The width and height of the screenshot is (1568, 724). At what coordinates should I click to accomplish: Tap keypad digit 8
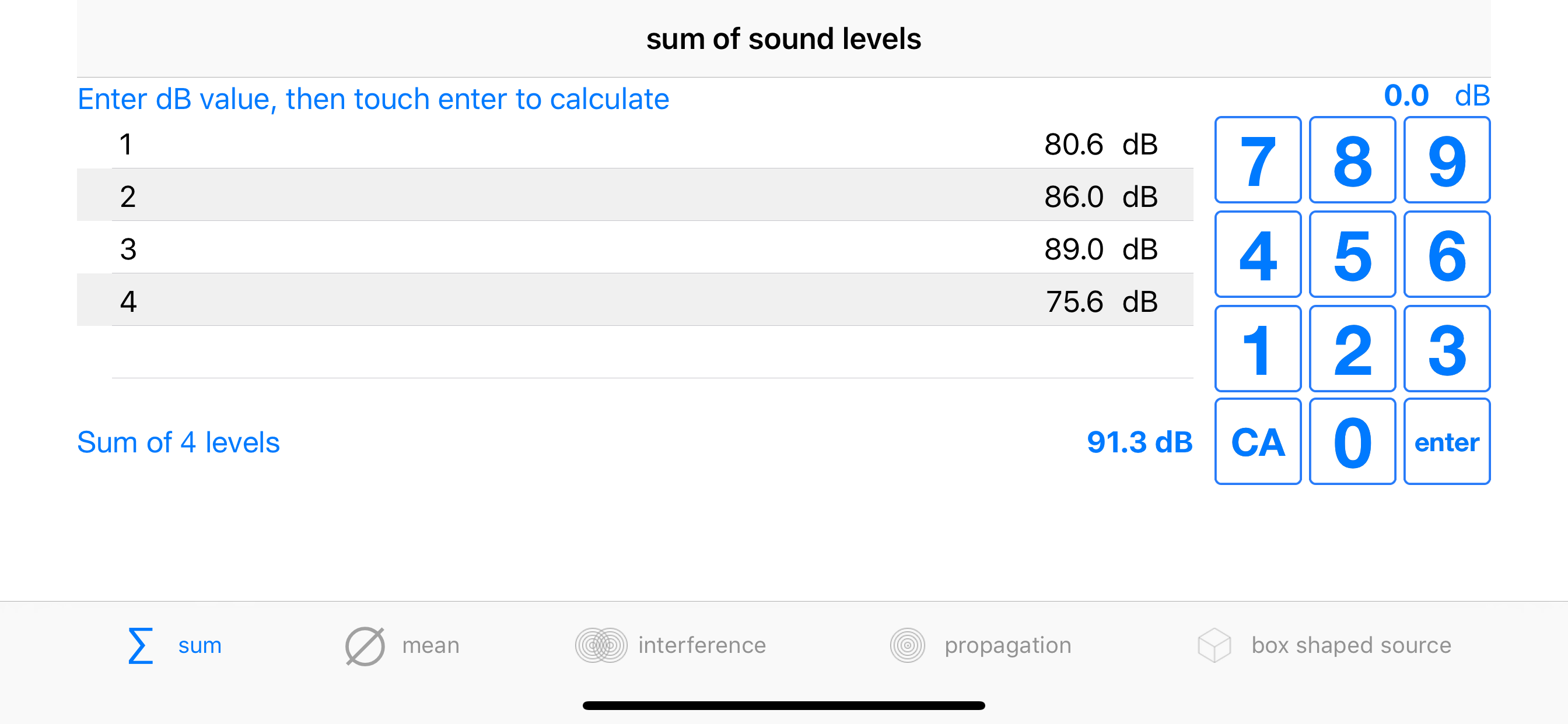point(1352,160)
